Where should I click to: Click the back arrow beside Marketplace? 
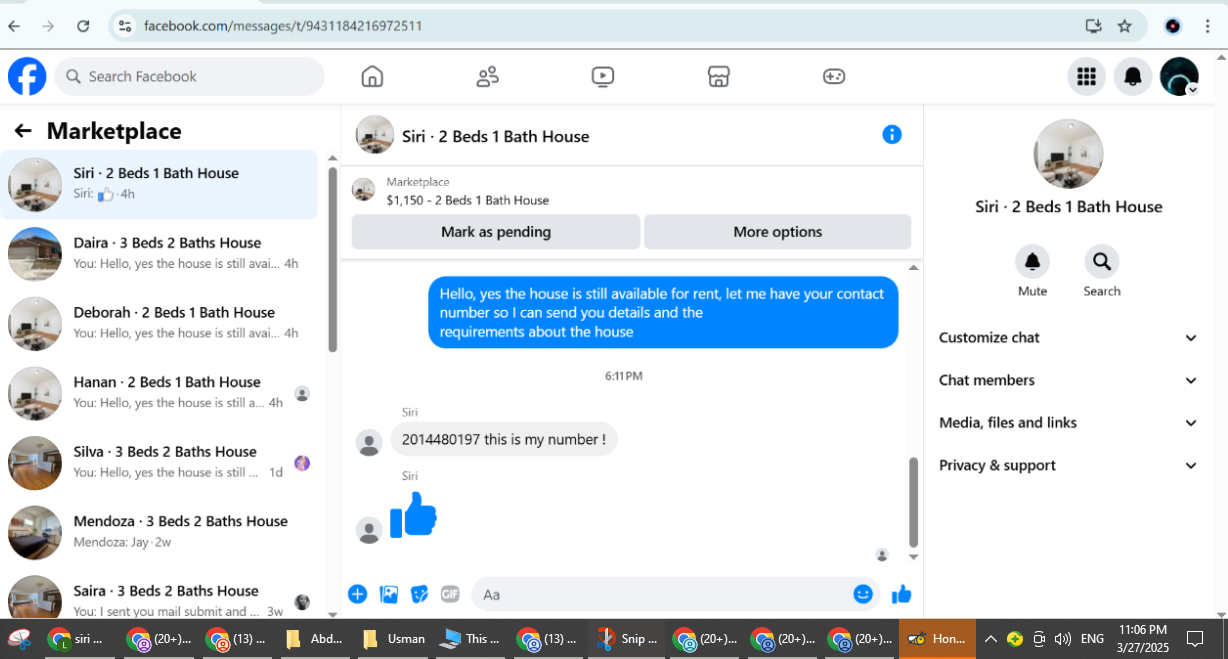click(23, 131)
